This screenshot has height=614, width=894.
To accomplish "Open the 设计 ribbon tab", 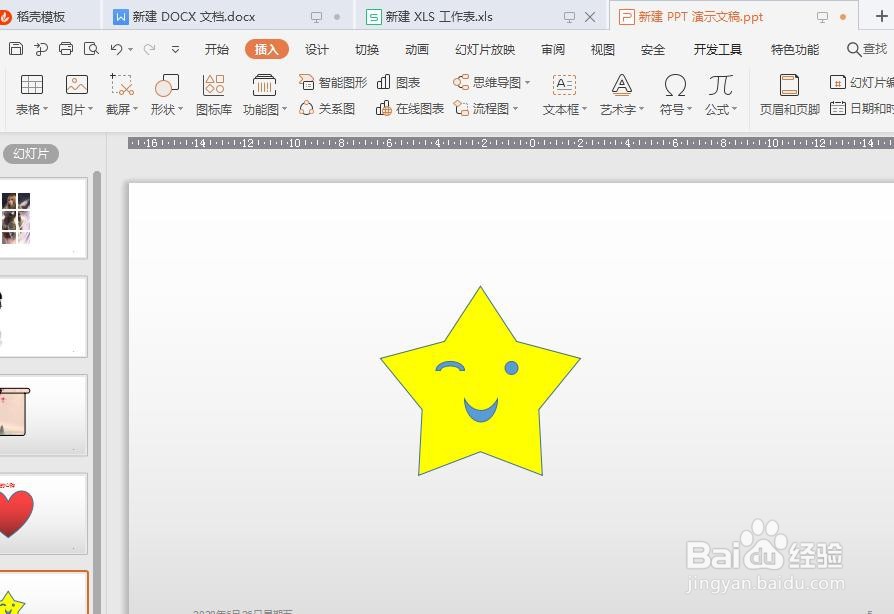I will coord(316,50).
